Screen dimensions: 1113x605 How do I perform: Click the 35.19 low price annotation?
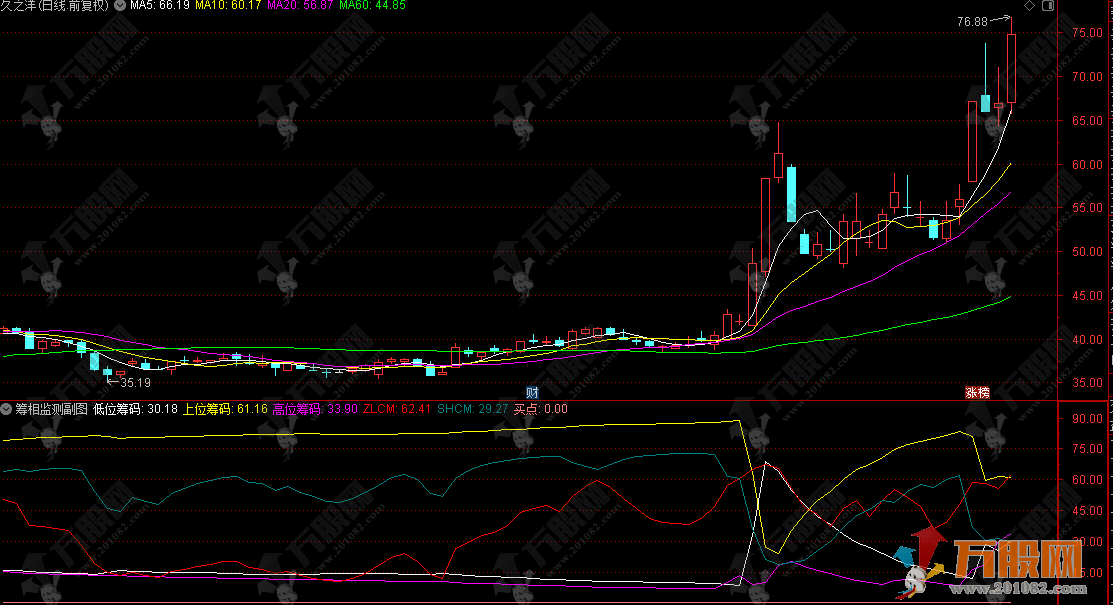[136, 383]
